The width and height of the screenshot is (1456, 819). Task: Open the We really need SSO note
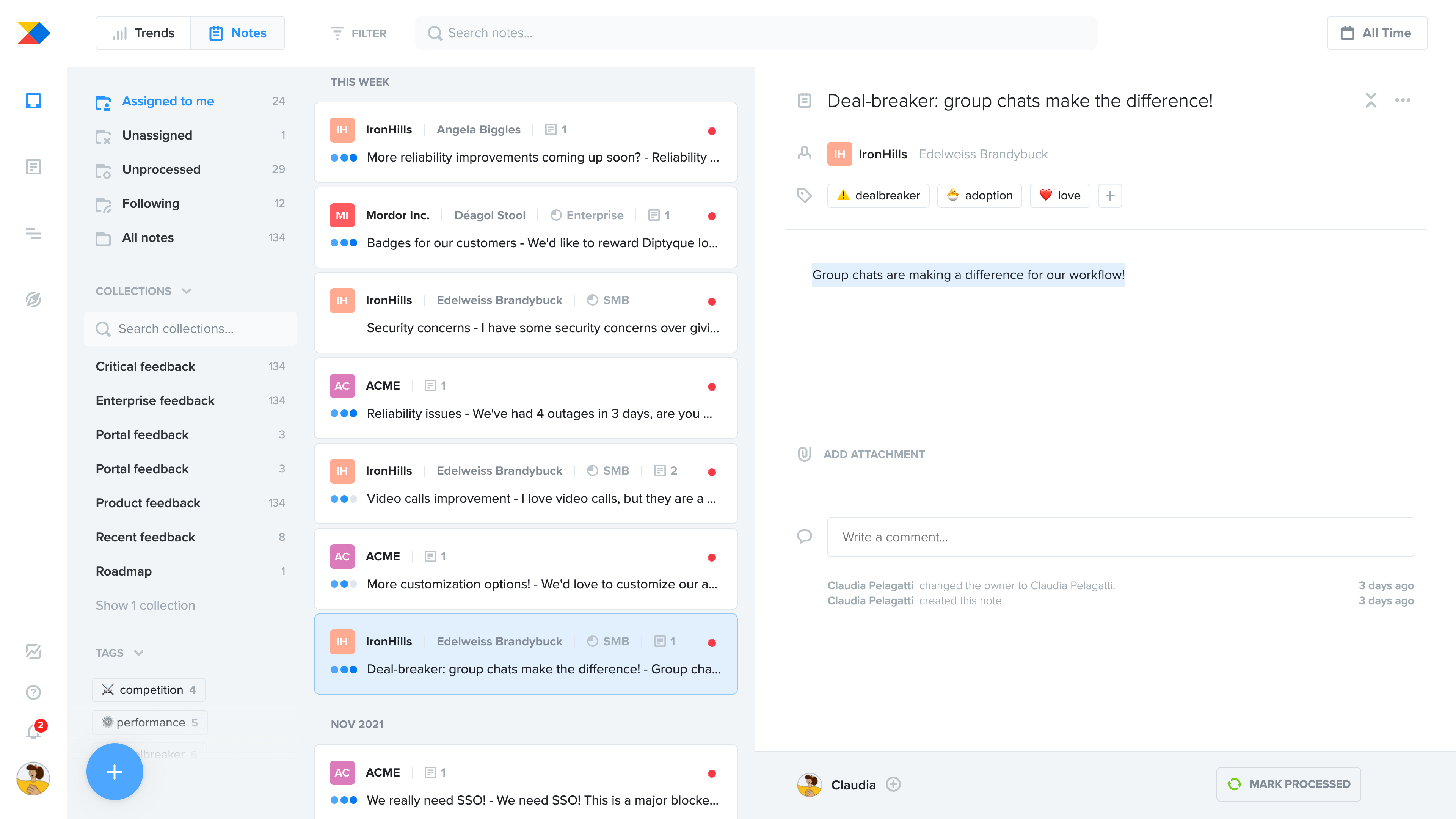526,782
